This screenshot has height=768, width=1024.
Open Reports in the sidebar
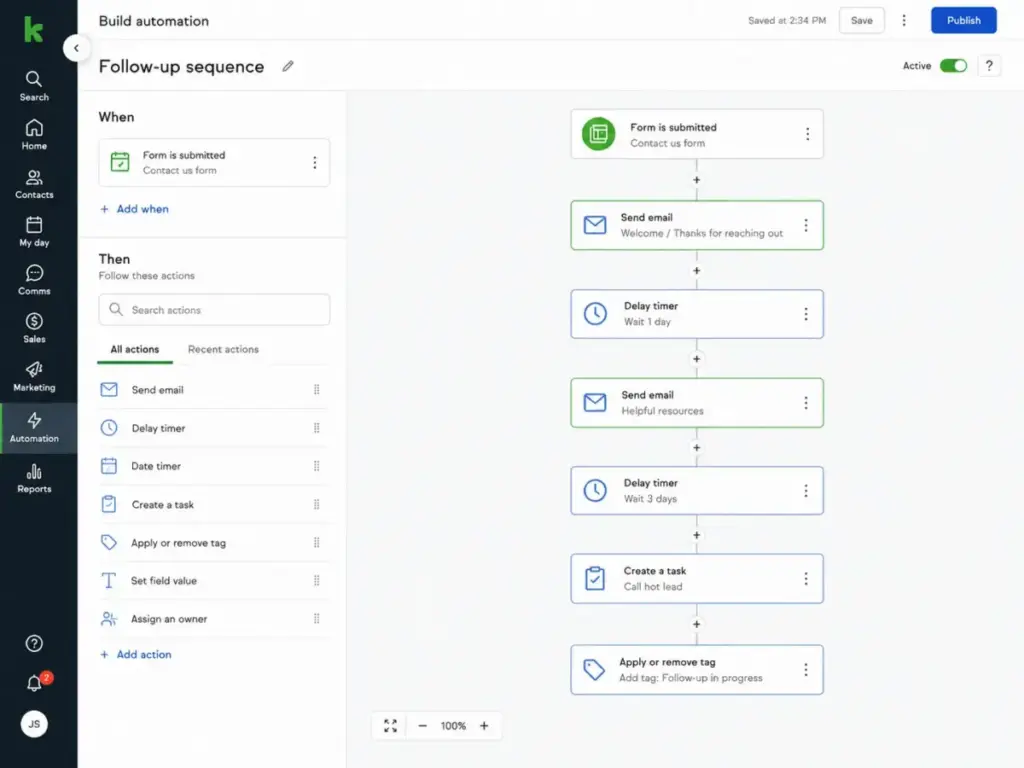pos(34,479)
